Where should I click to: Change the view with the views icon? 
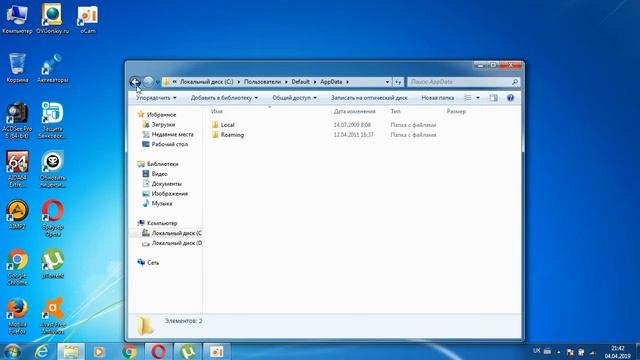coord(468,98)
